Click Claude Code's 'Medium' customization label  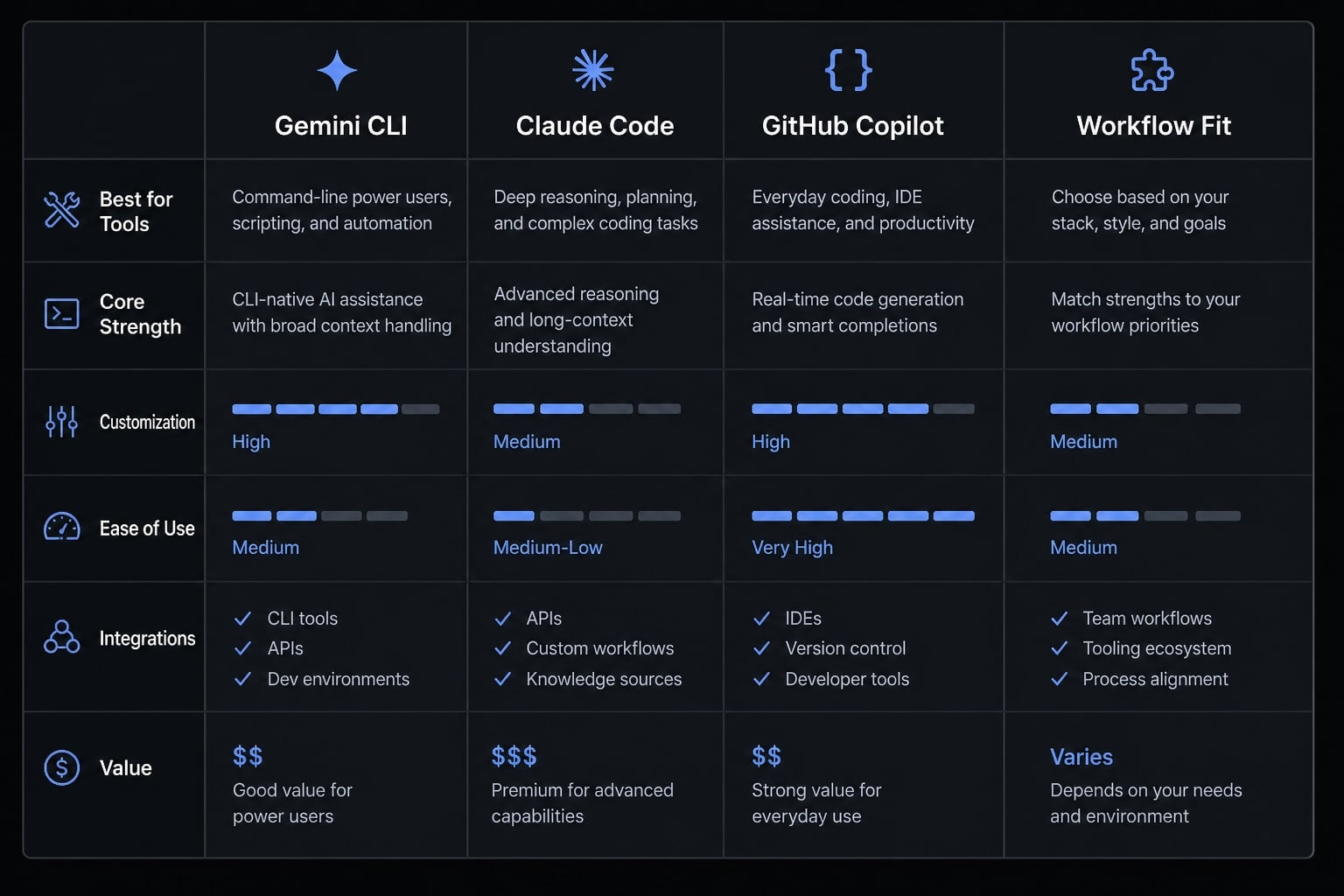pyautogui.click(x=527, y=442)
